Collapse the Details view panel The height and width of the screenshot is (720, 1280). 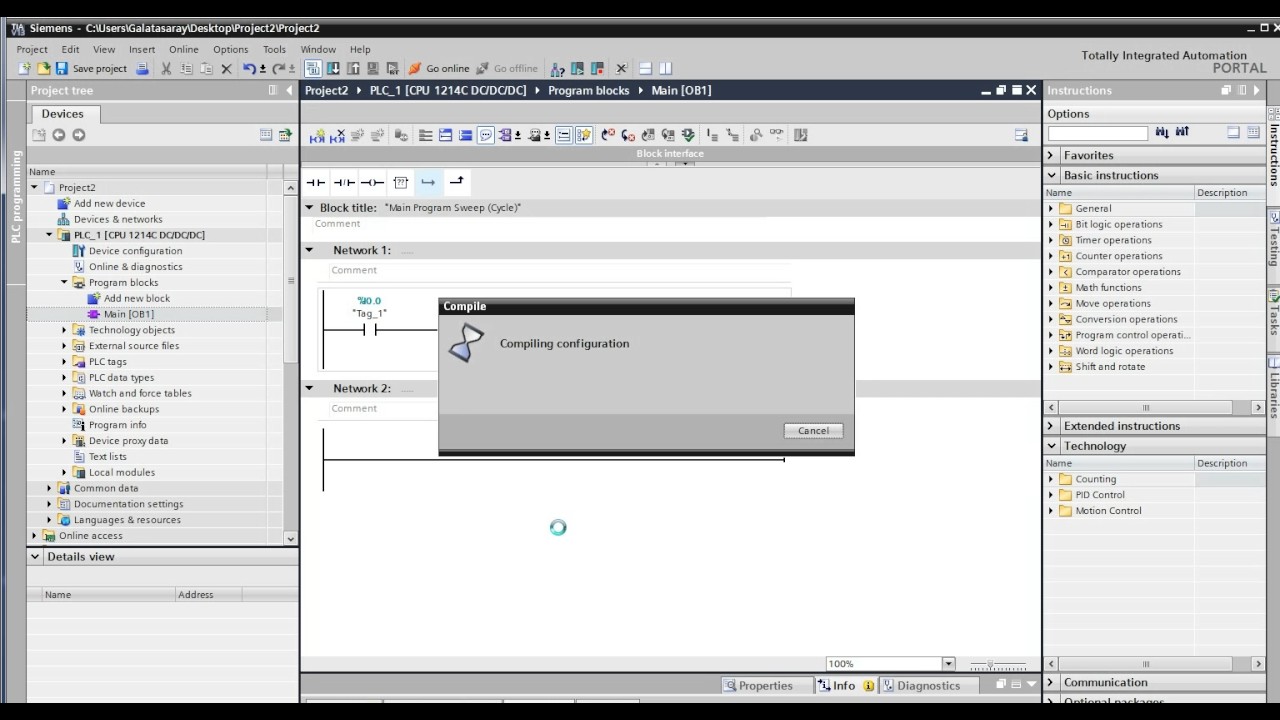pos(35,557)
